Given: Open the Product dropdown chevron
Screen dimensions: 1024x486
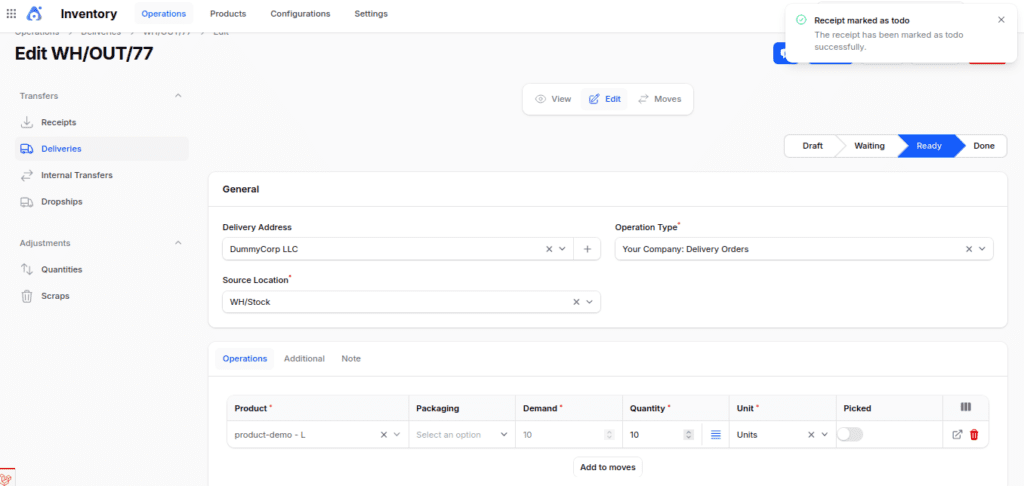Looking at the screenshot, I should [x=396, y=434].
